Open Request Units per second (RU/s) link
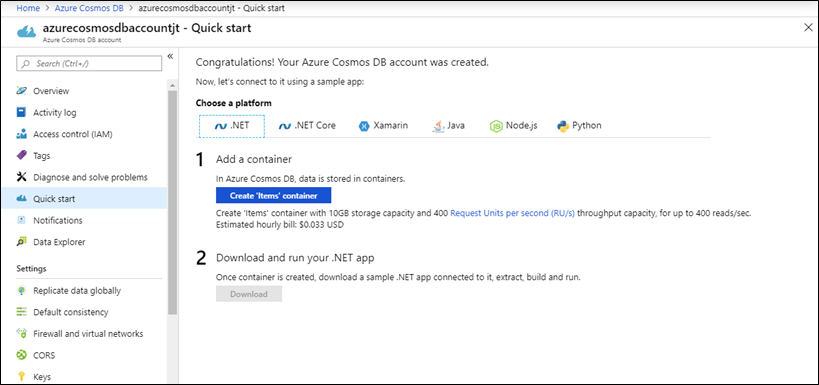Viewport: 819px width, 385px height. coord(512,213)
